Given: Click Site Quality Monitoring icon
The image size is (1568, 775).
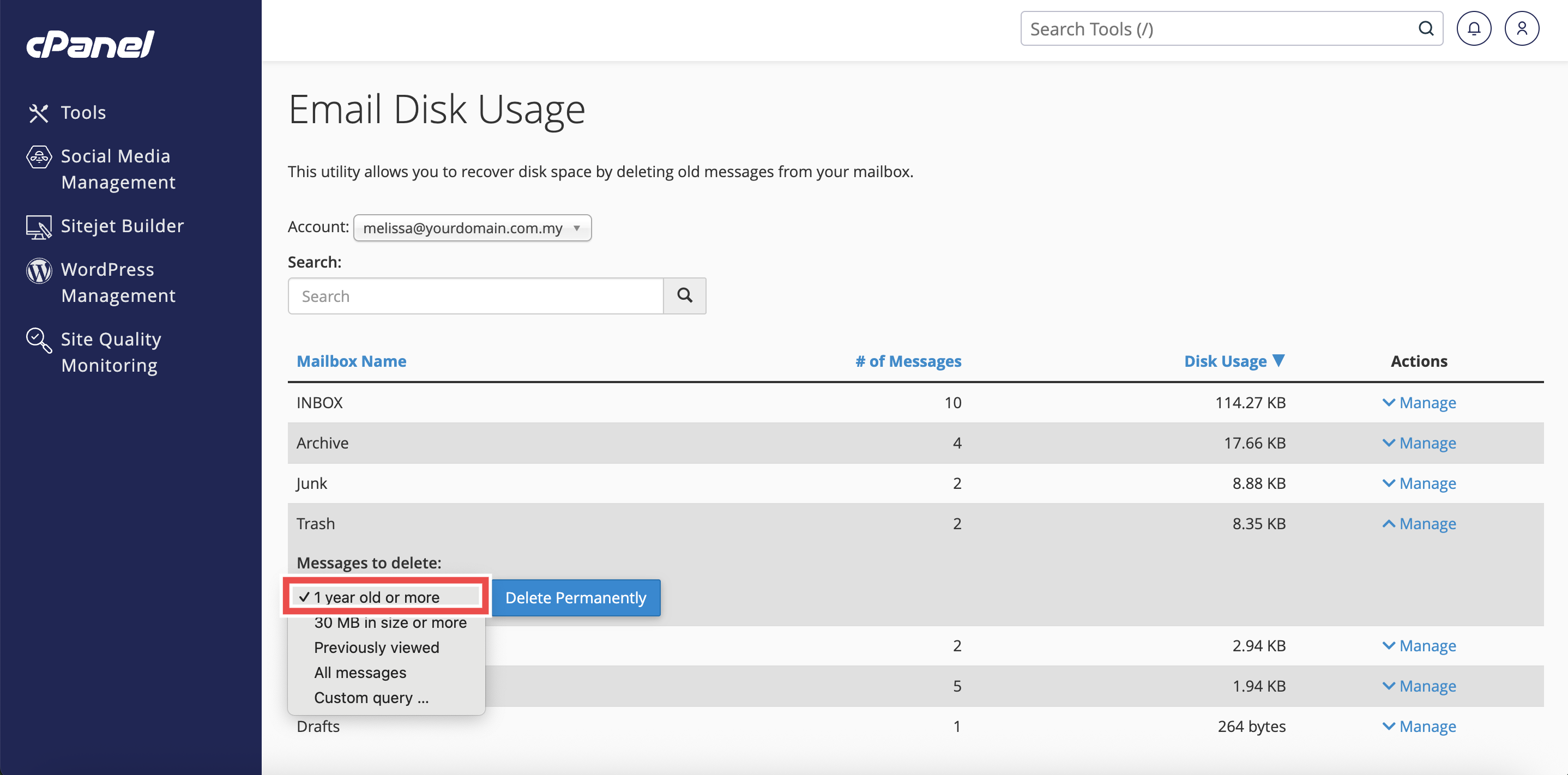Looking at the screenshot, I should [38, 340].
